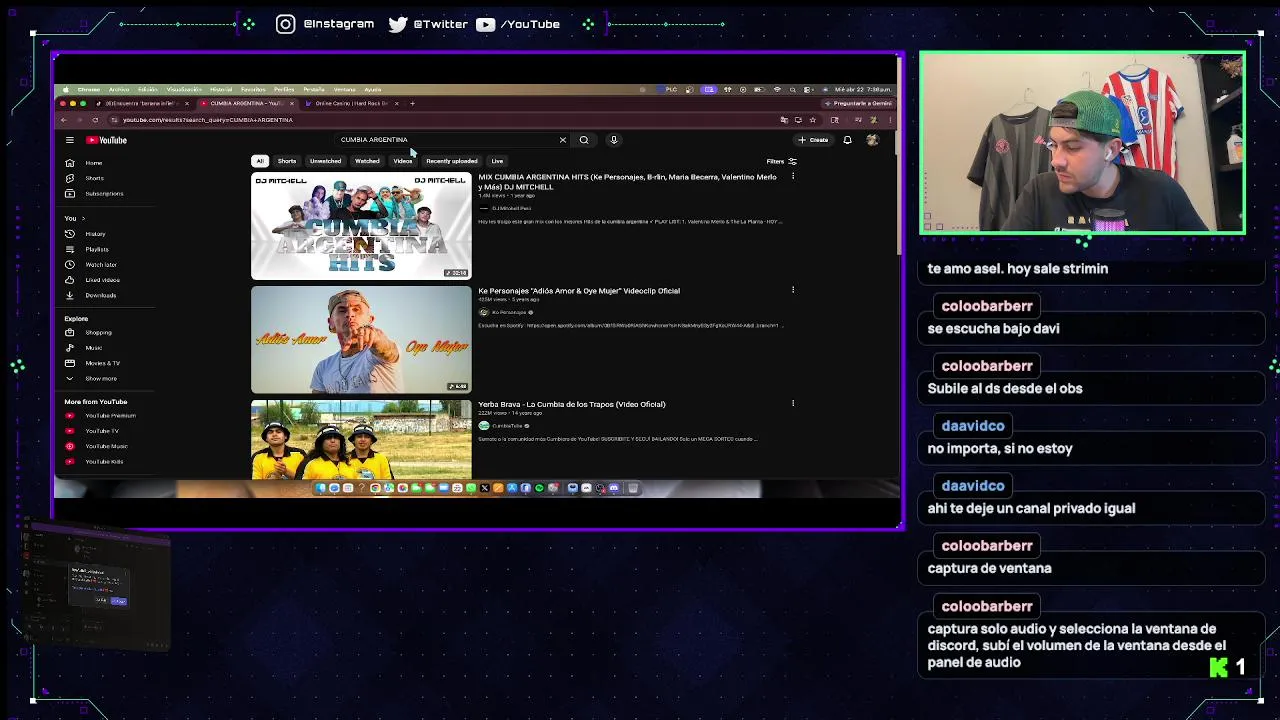Screen dimensions: 1280x720
Task: Reload the page in Chrome toolbar
Action: (95, 120)
